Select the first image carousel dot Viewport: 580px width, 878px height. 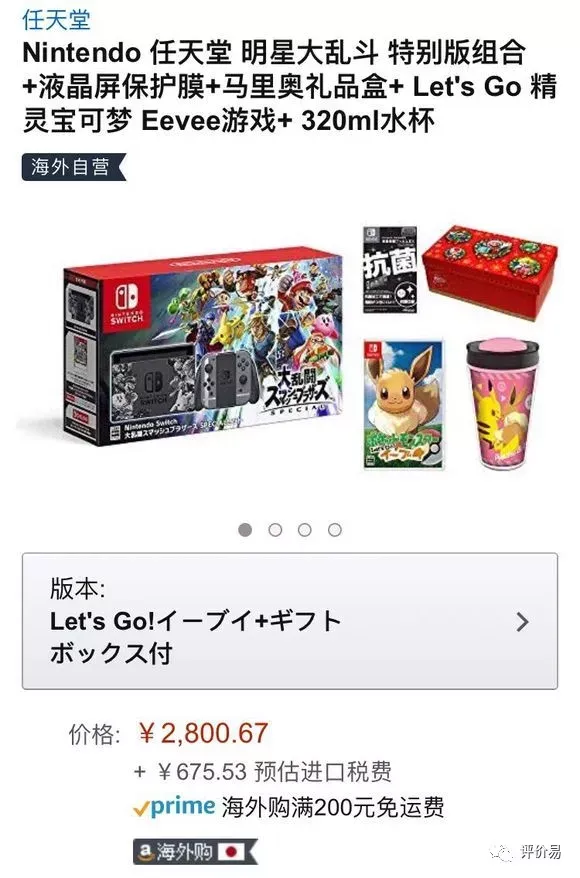click(245, 530)
